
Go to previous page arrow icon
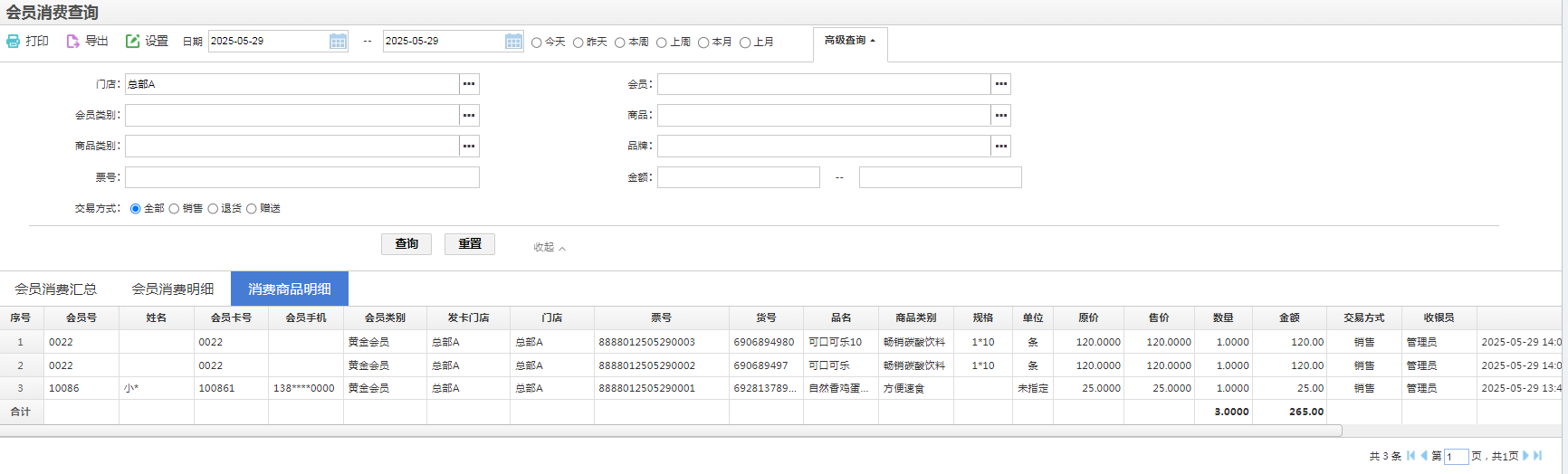point(1424,456)
